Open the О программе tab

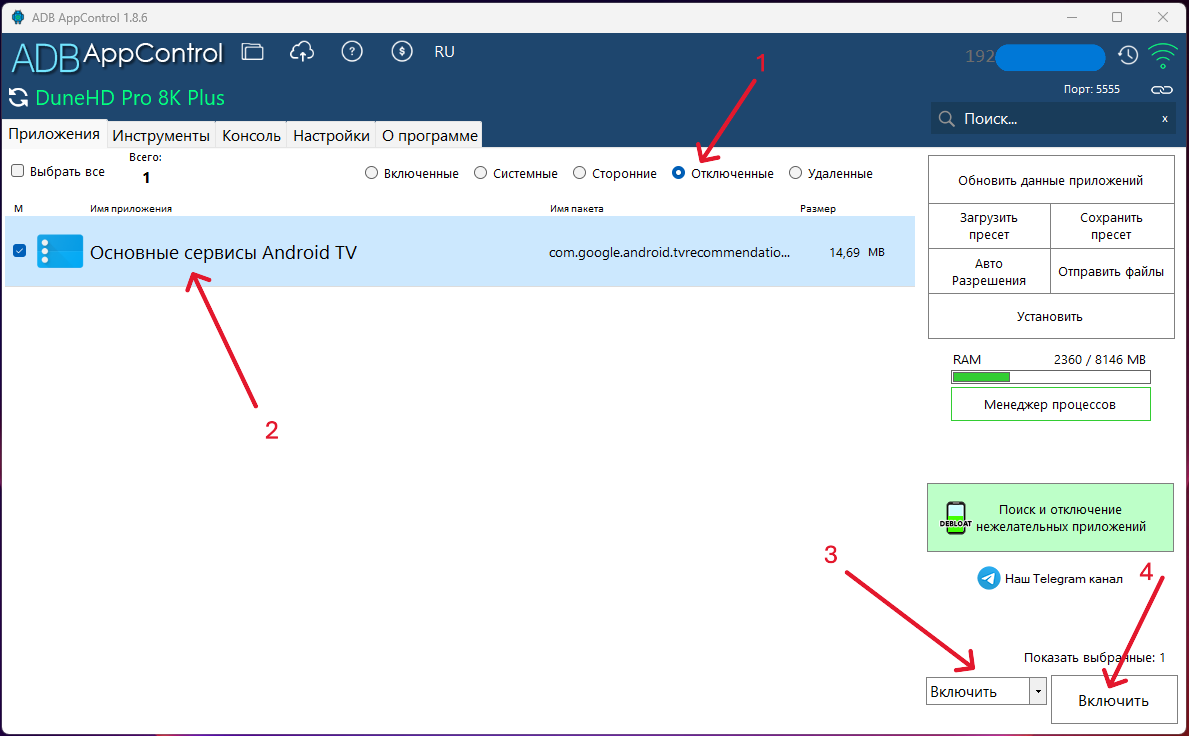point(430,136)
